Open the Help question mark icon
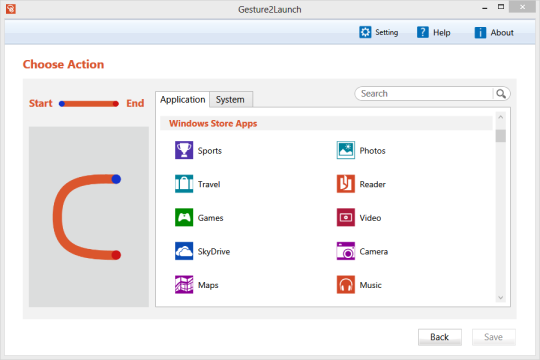The width and height of the screenshot is (540, 360). pos(423,32)
